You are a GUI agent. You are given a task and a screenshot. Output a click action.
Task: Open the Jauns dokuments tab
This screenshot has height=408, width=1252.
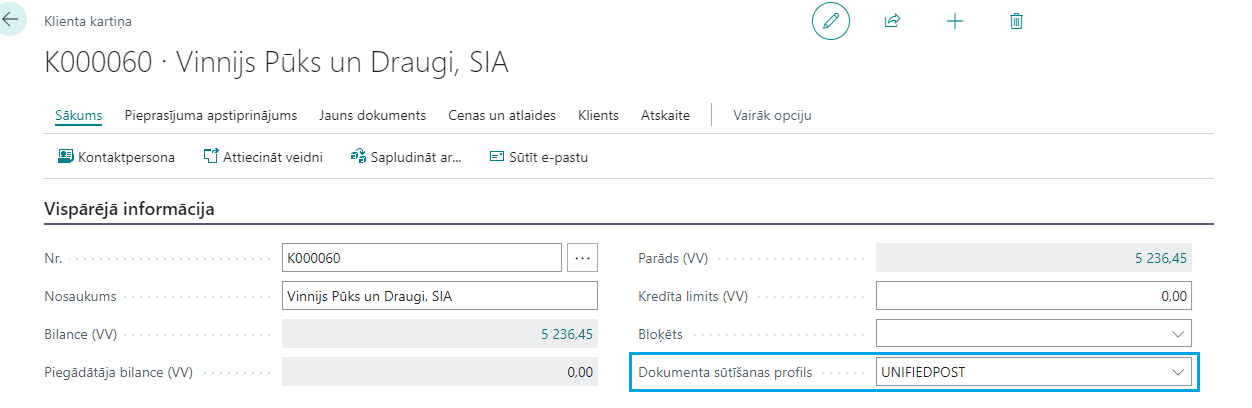[x=372, y=115]
